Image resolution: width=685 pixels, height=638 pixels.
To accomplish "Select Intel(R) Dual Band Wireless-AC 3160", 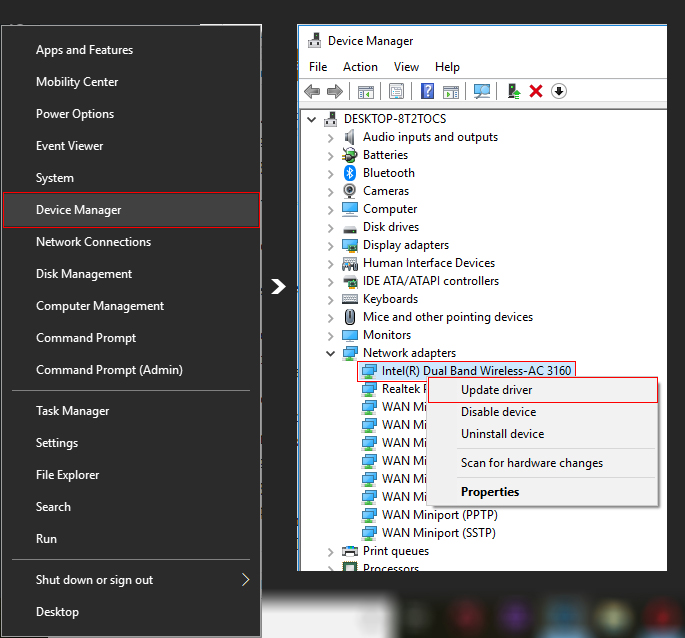I will pos(467,371).
